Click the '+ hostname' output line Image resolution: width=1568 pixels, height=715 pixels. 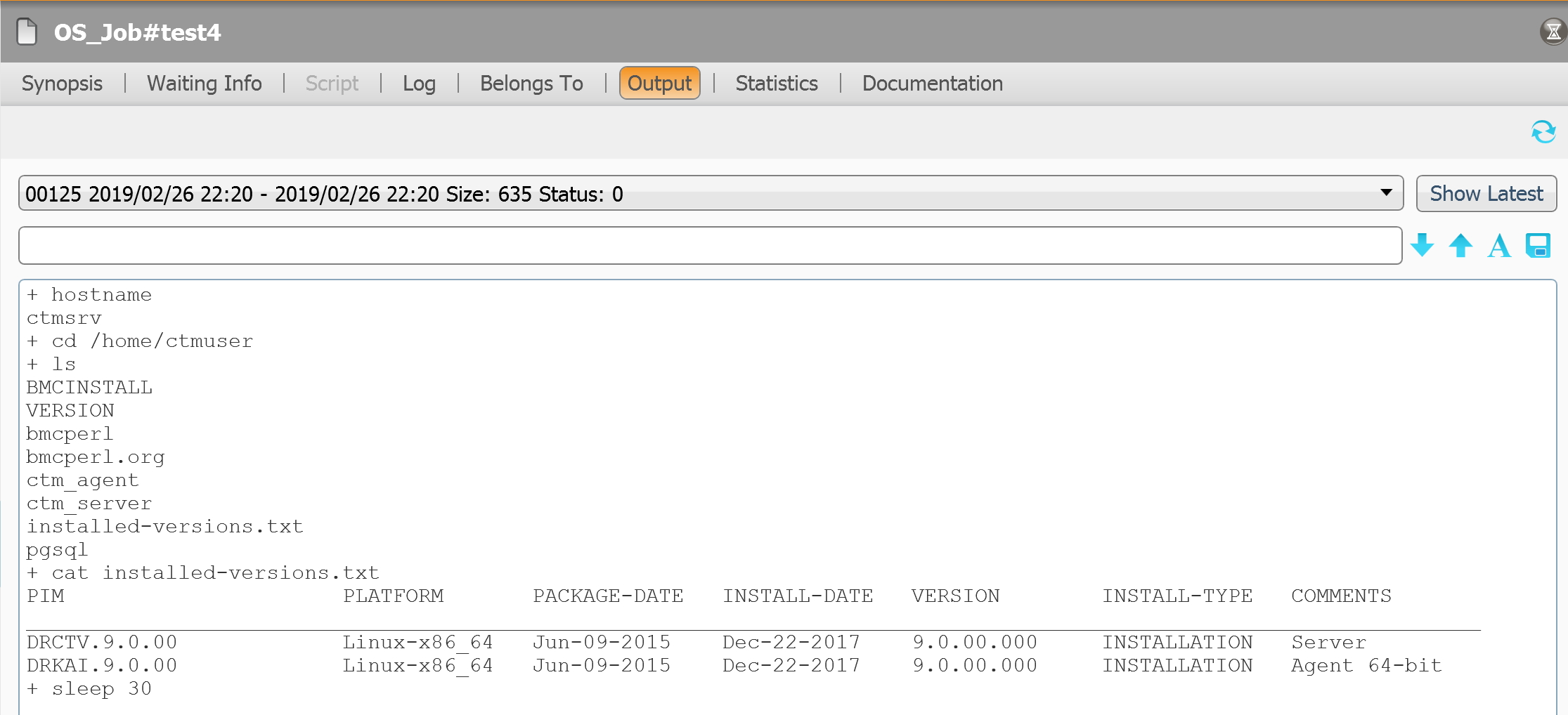coord(89,294)
